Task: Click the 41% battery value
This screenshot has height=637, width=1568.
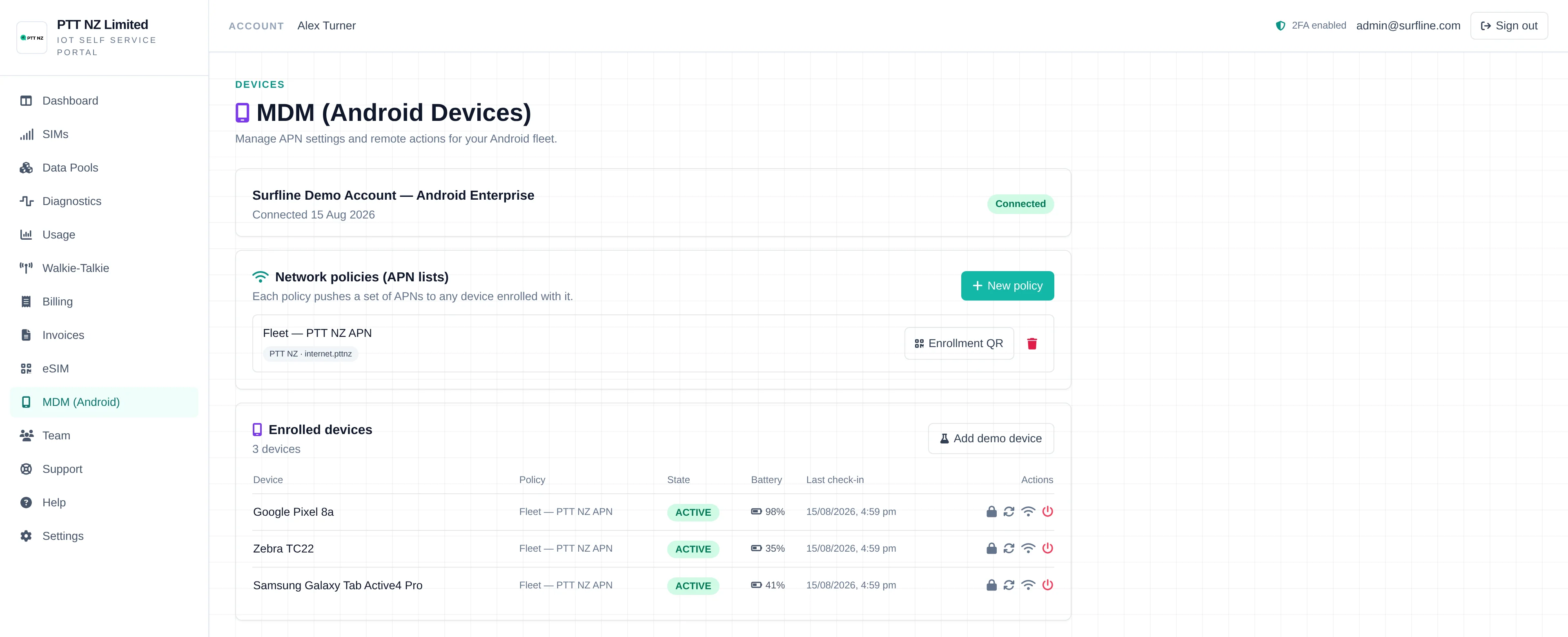Action: point(775,585)
